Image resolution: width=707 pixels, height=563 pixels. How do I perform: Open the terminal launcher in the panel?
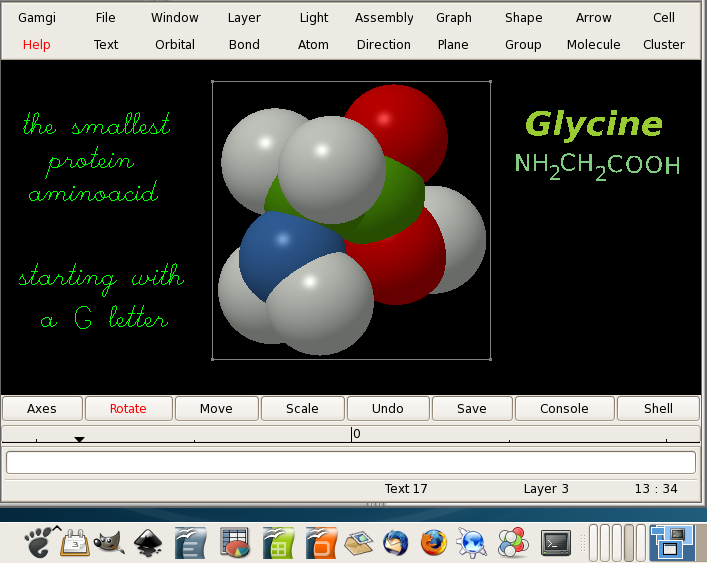(x=556, y=542)
